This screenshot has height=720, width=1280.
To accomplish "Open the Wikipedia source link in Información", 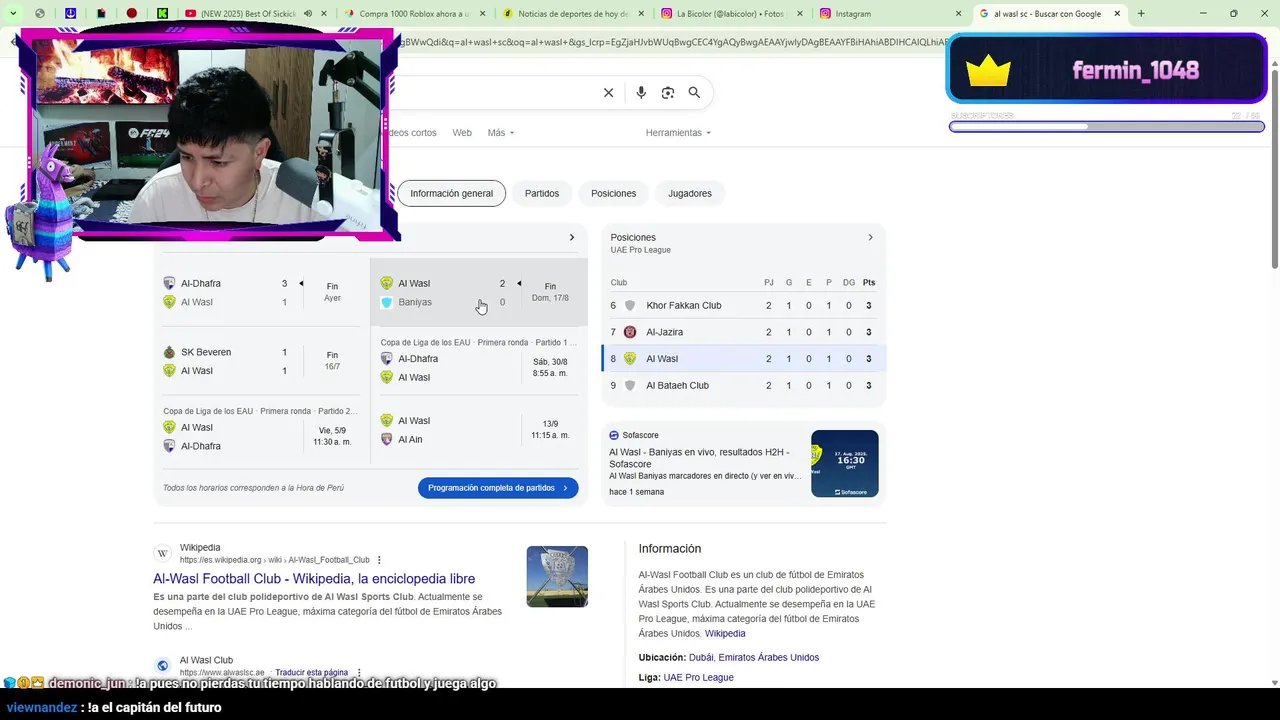I will (725, 634).
